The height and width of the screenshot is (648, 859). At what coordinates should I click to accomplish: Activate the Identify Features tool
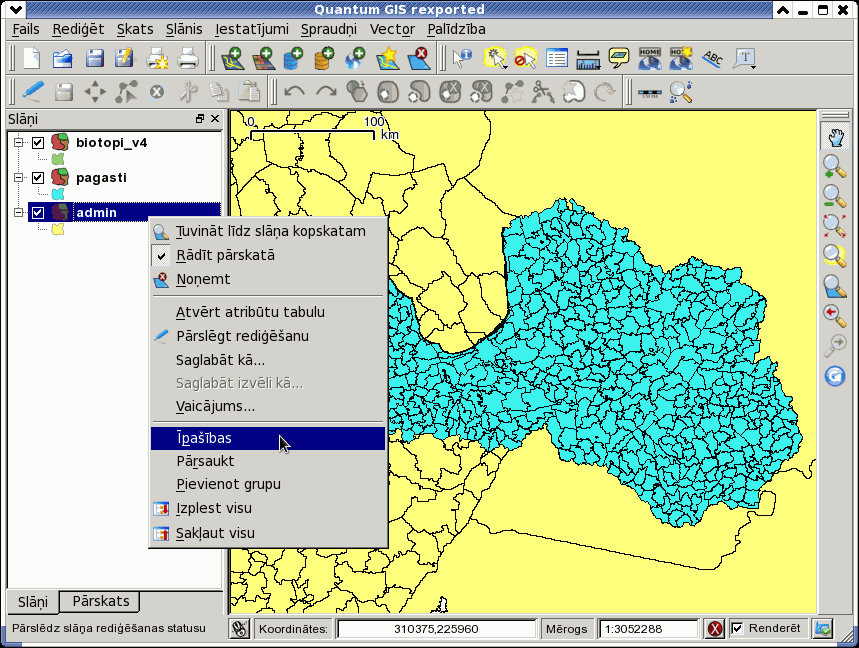pos(462,58)
